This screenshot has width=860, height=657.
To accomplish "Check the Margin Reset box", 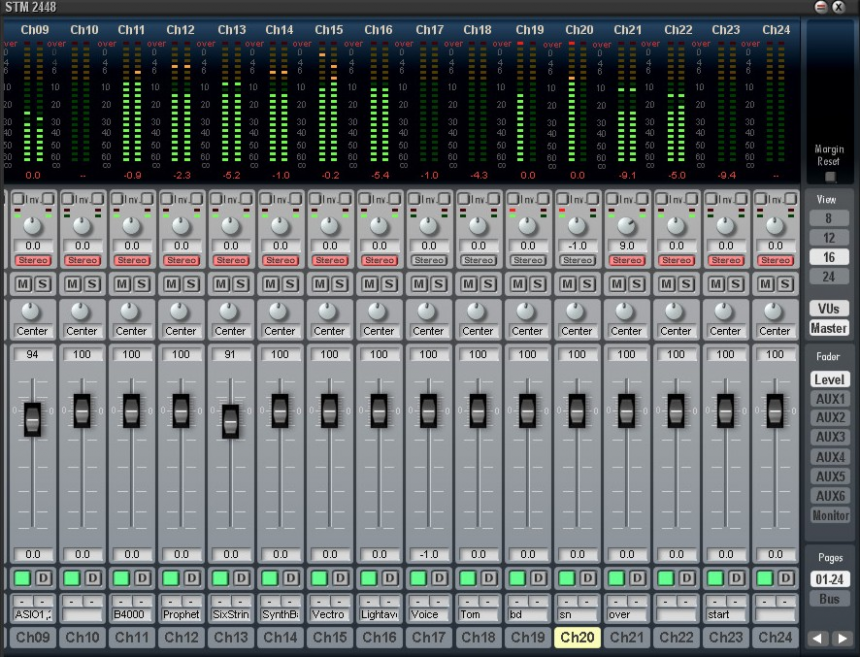I will (829, 176).
